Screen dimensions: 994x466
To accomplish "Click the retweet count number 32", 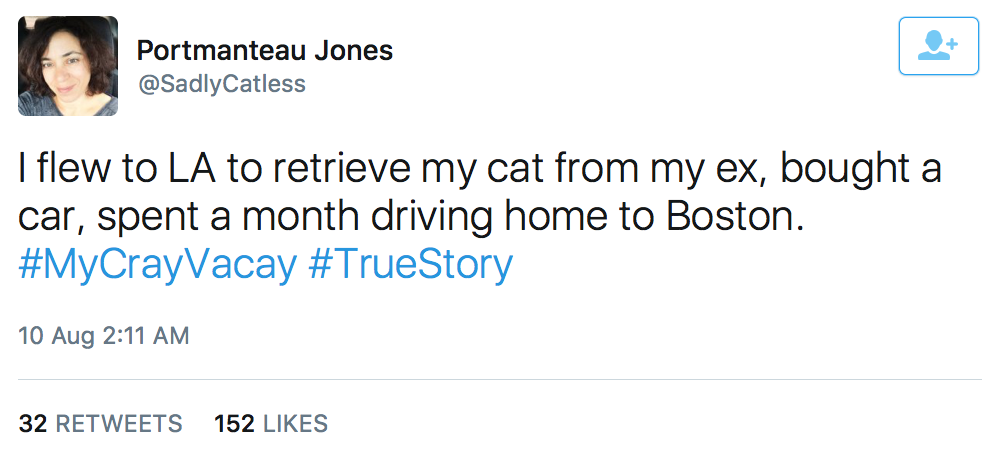I will pos(34,424).
